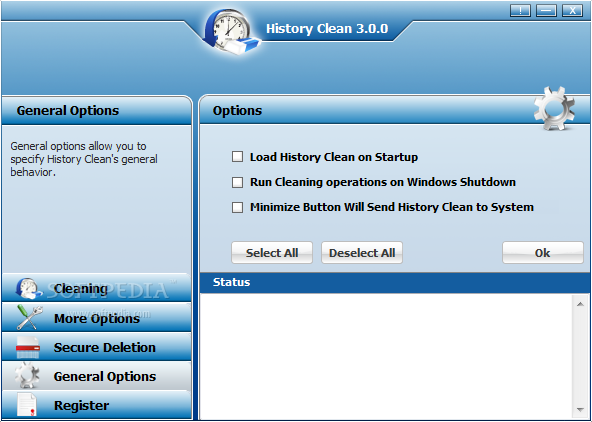Click the Status header label
This screenshot has width=592, height=422.
coord(231,282)
